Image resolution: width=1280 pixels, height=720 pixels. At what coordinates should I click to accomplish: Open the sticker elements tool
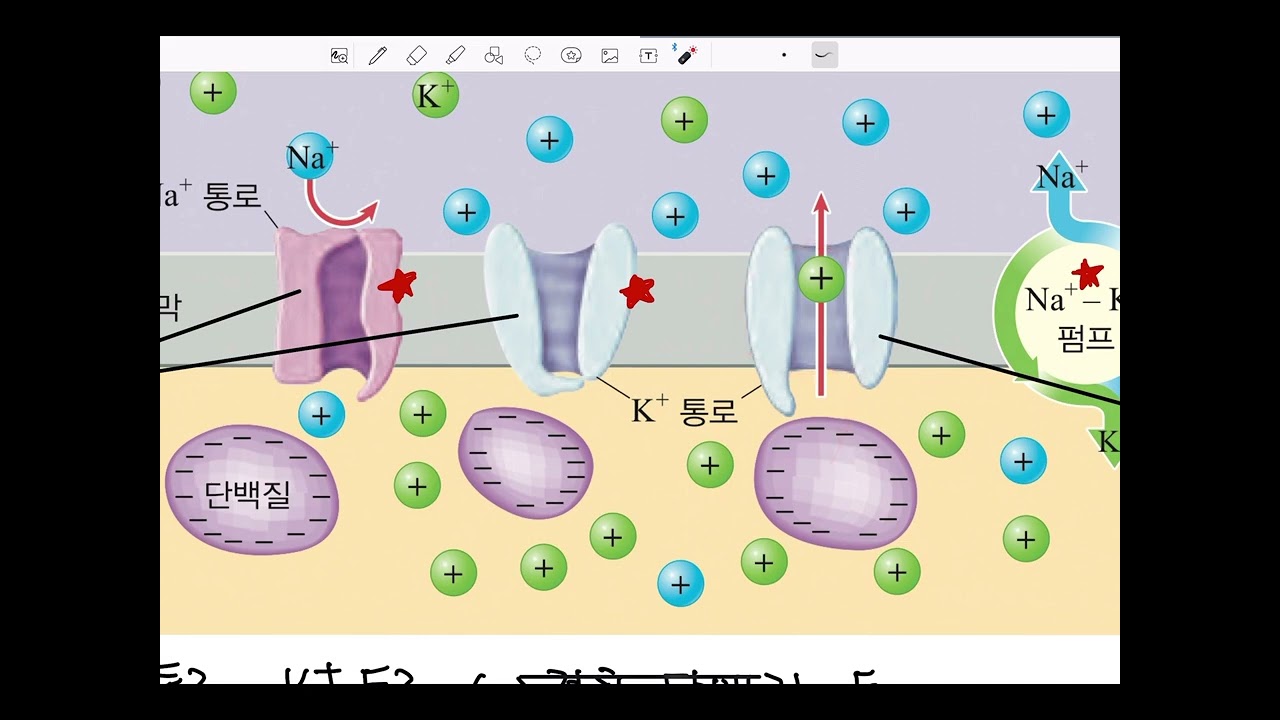tap(571, 56)
